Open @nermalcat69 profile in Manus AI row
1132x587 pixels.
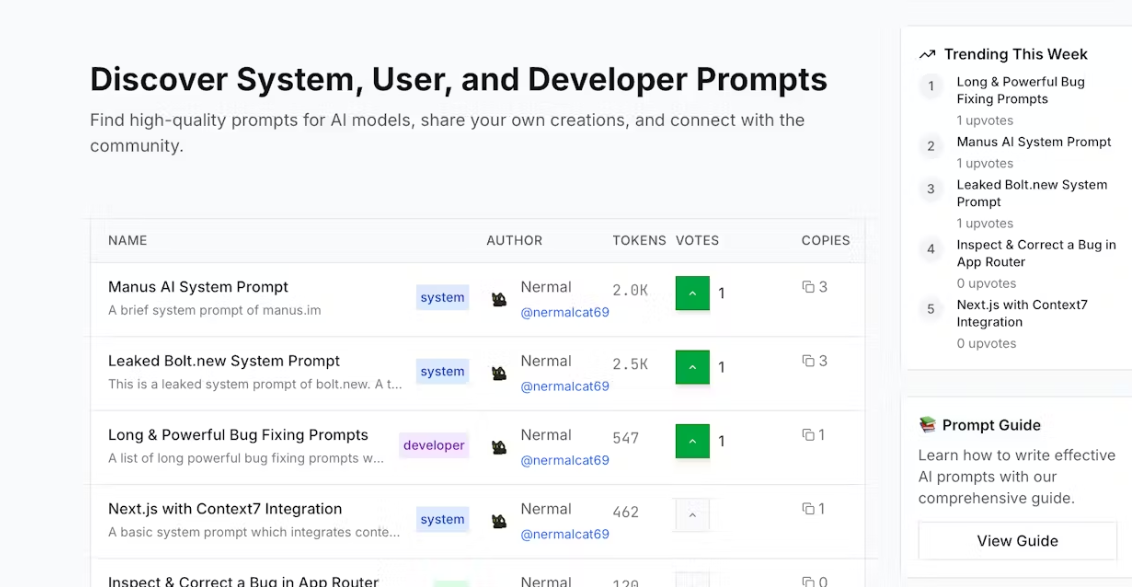point(565,312)
